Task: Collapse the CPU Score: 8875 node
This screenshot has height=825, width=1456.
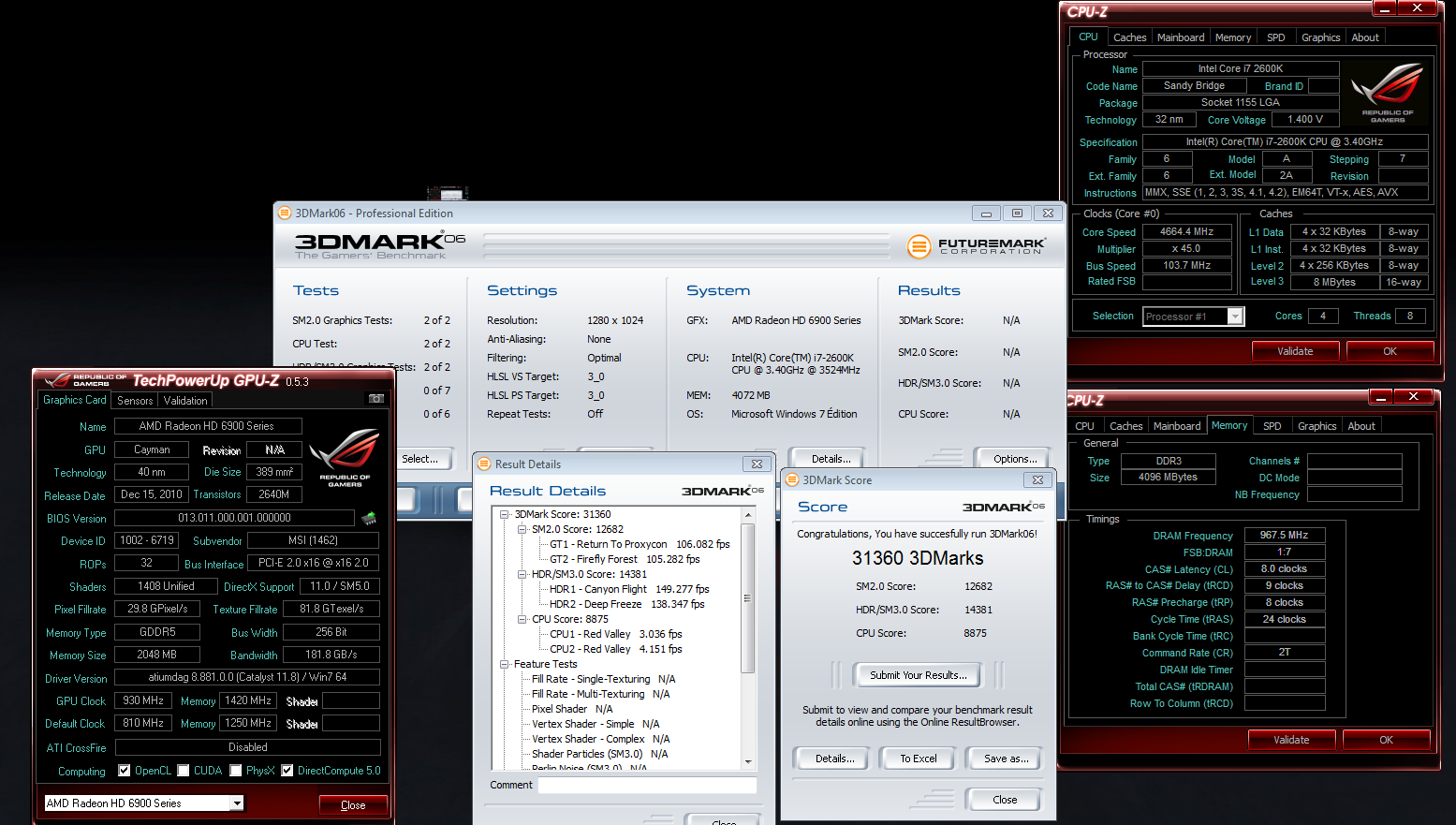Action: tap(522, 619)
